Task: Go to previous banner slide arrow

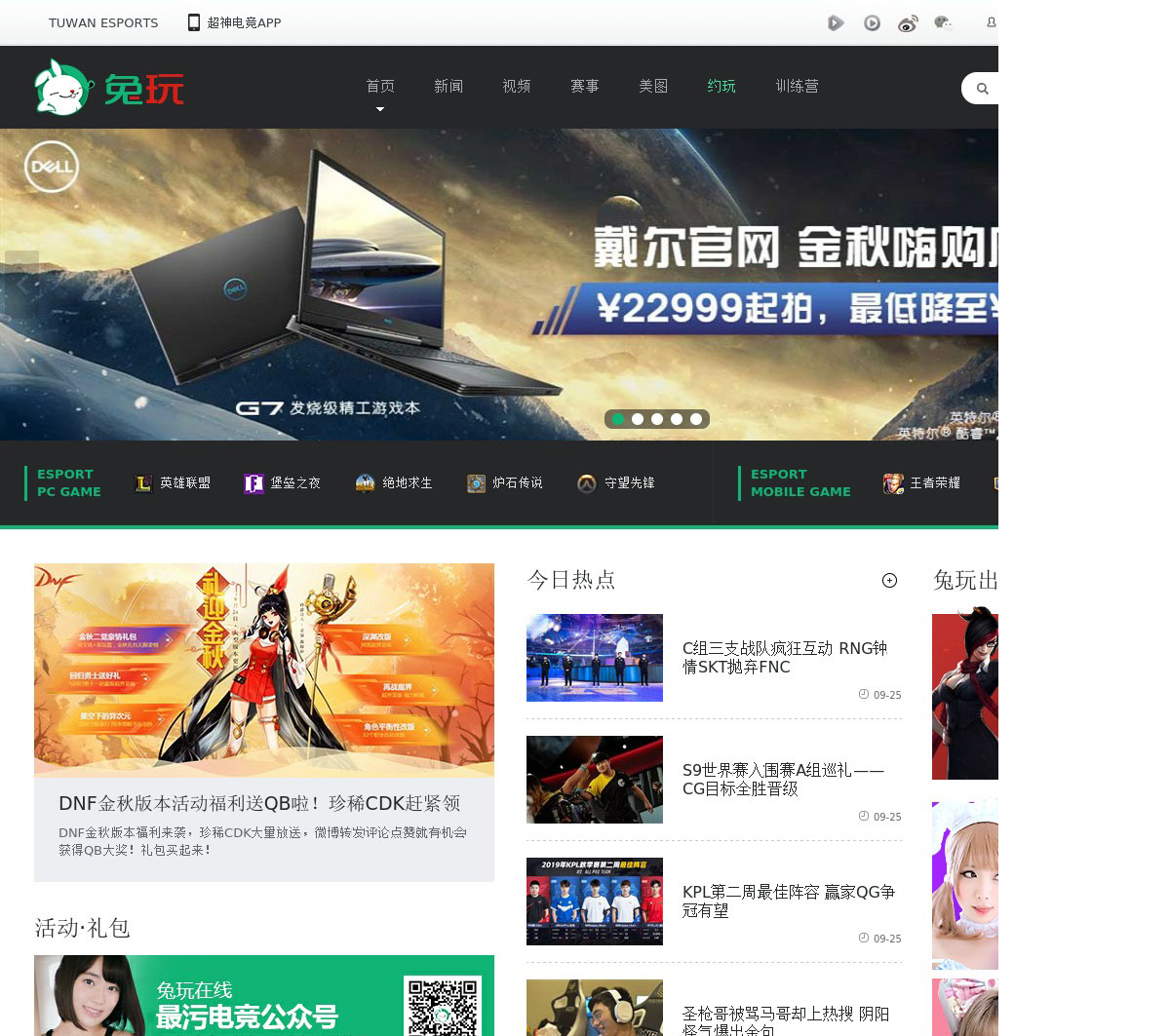Action: tap(21, 285)
